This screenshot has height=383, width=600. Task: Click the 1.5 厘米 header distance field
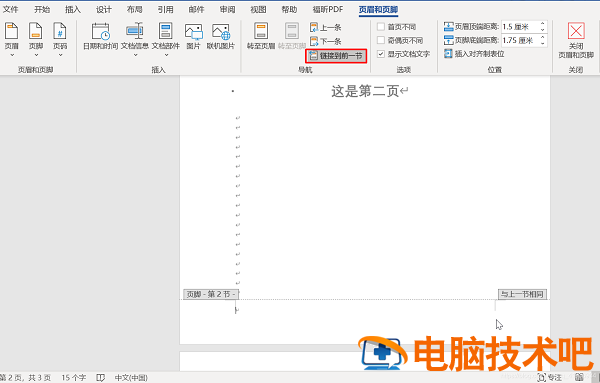pos(520,27)
